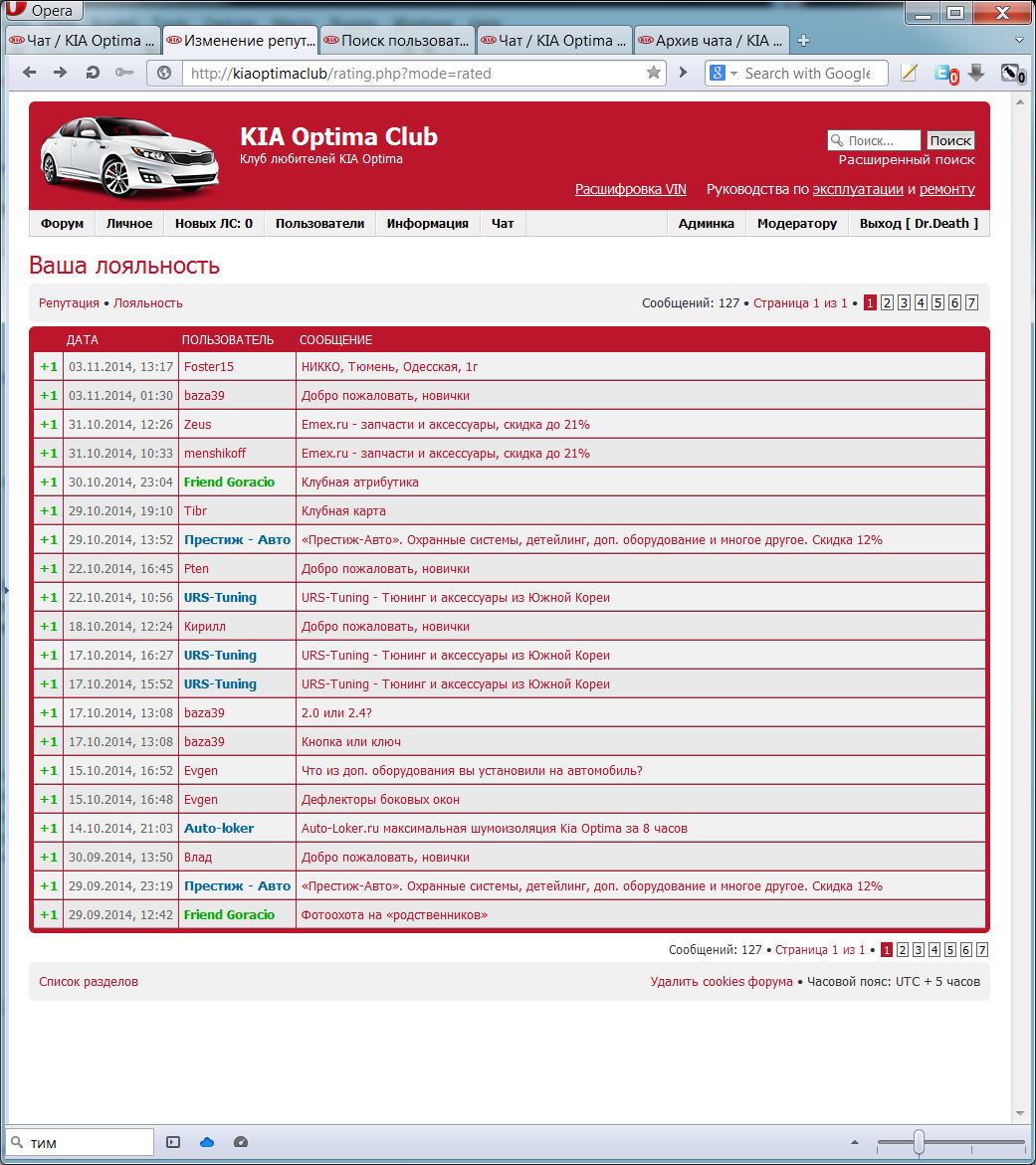Click the Opera Turbo speedometer icon

[x=240, y=1142]
